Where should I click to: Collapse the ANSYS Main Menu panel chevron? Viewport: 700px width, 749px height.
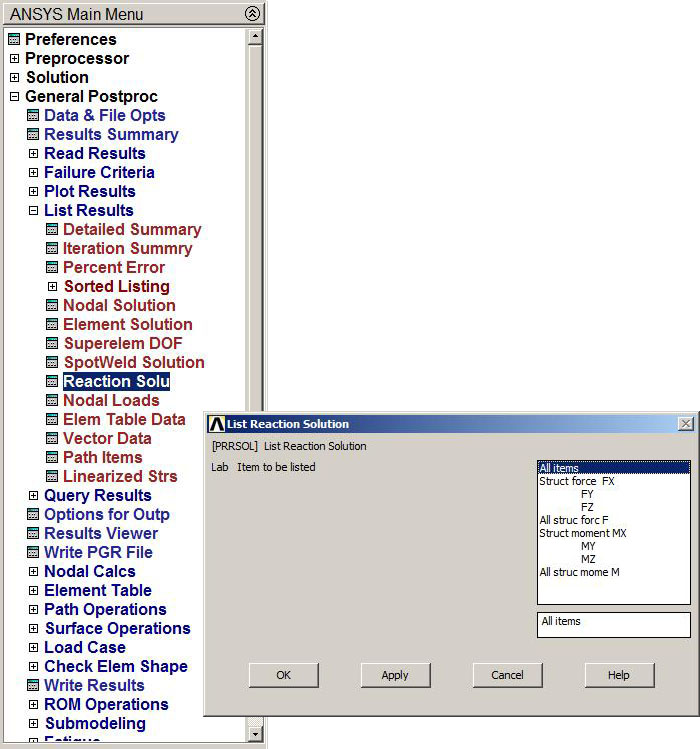(x=252, y=14)
